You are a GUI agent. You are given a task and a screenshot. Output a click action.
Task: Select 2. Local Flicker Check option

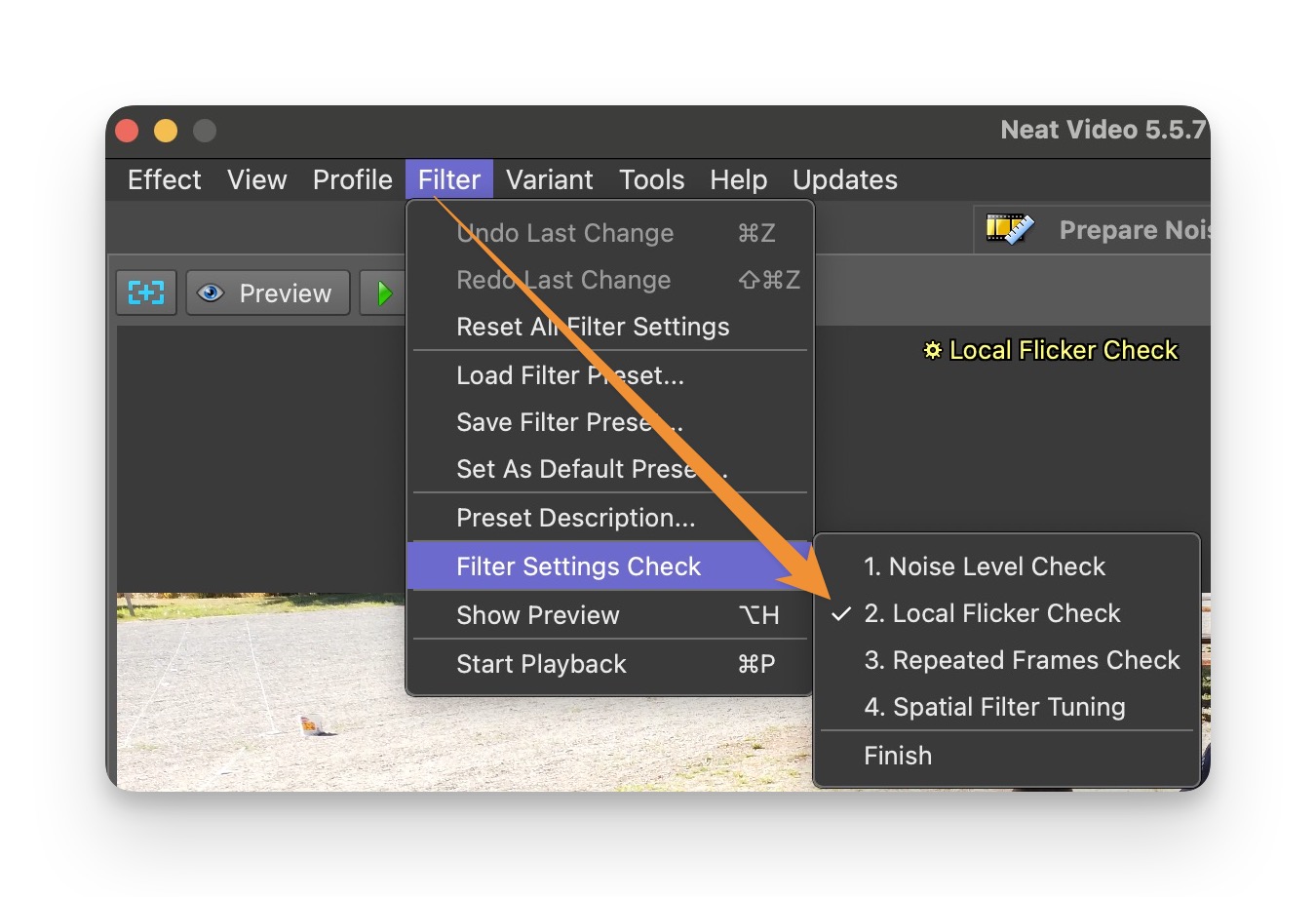[x=992, y=613]
